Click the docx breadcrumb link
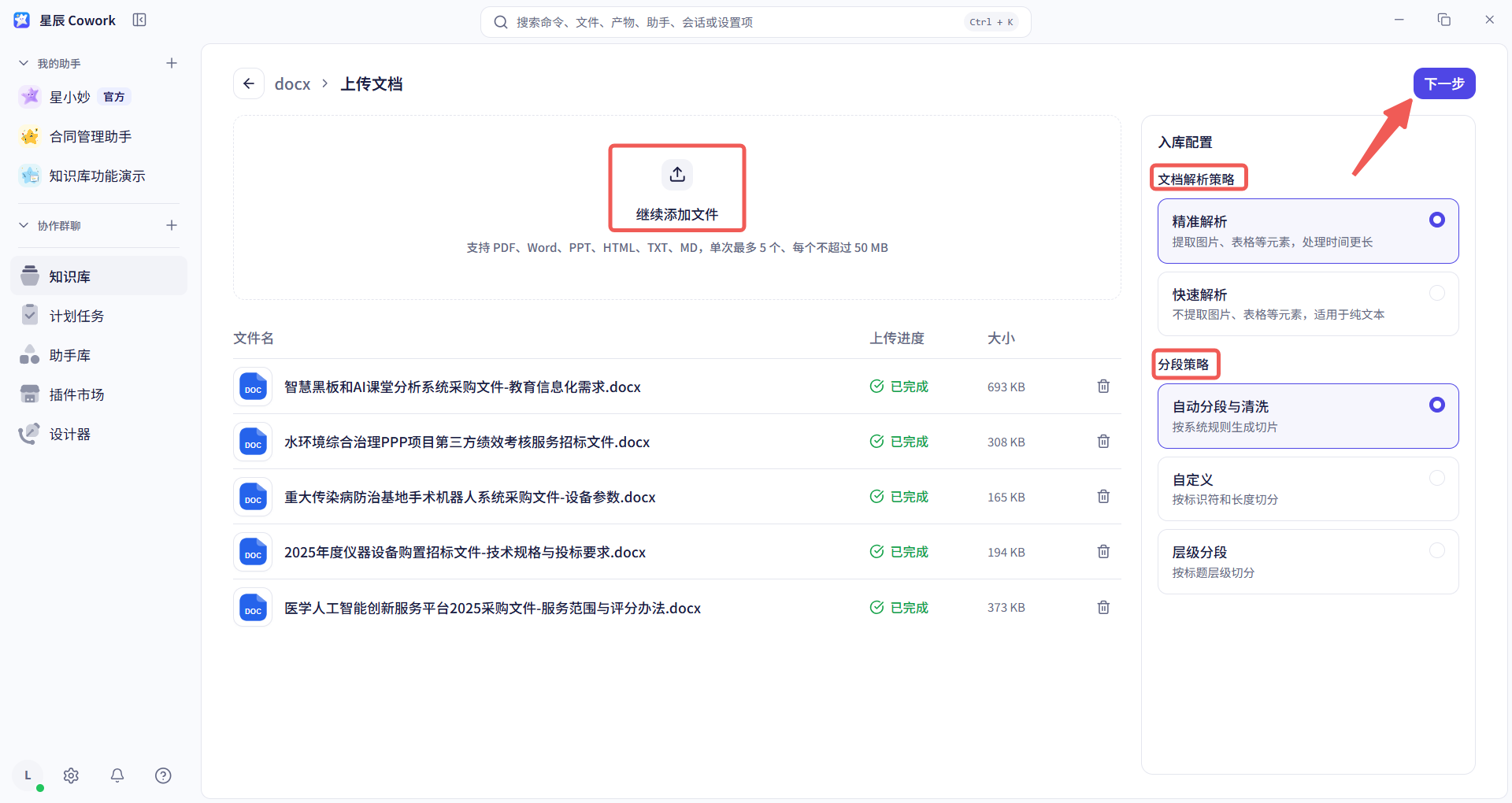 pyautogui.click(x=292, y=83)
